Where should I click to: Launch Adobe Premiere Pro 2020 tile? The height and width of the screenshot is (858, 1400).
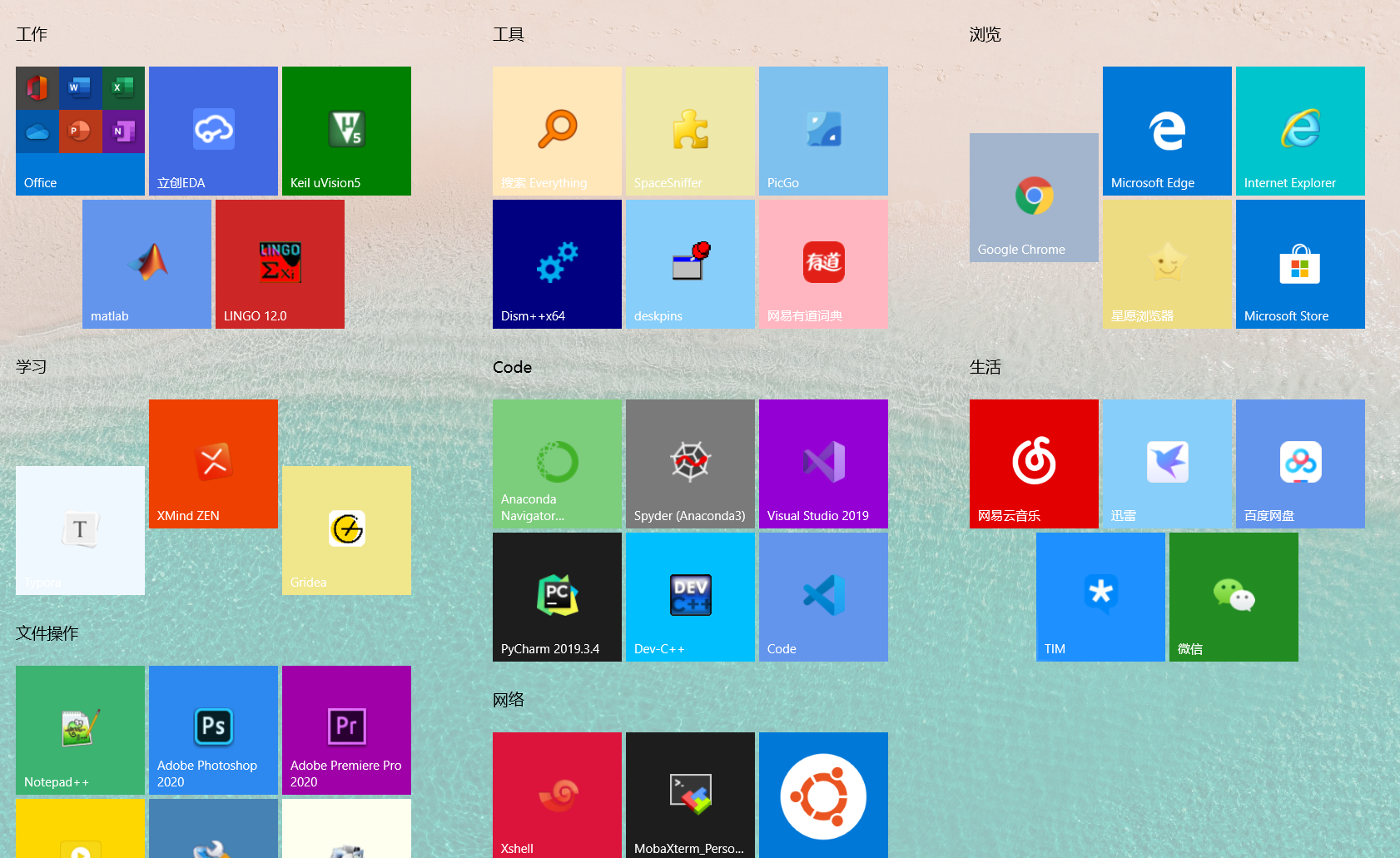(346, 730)
